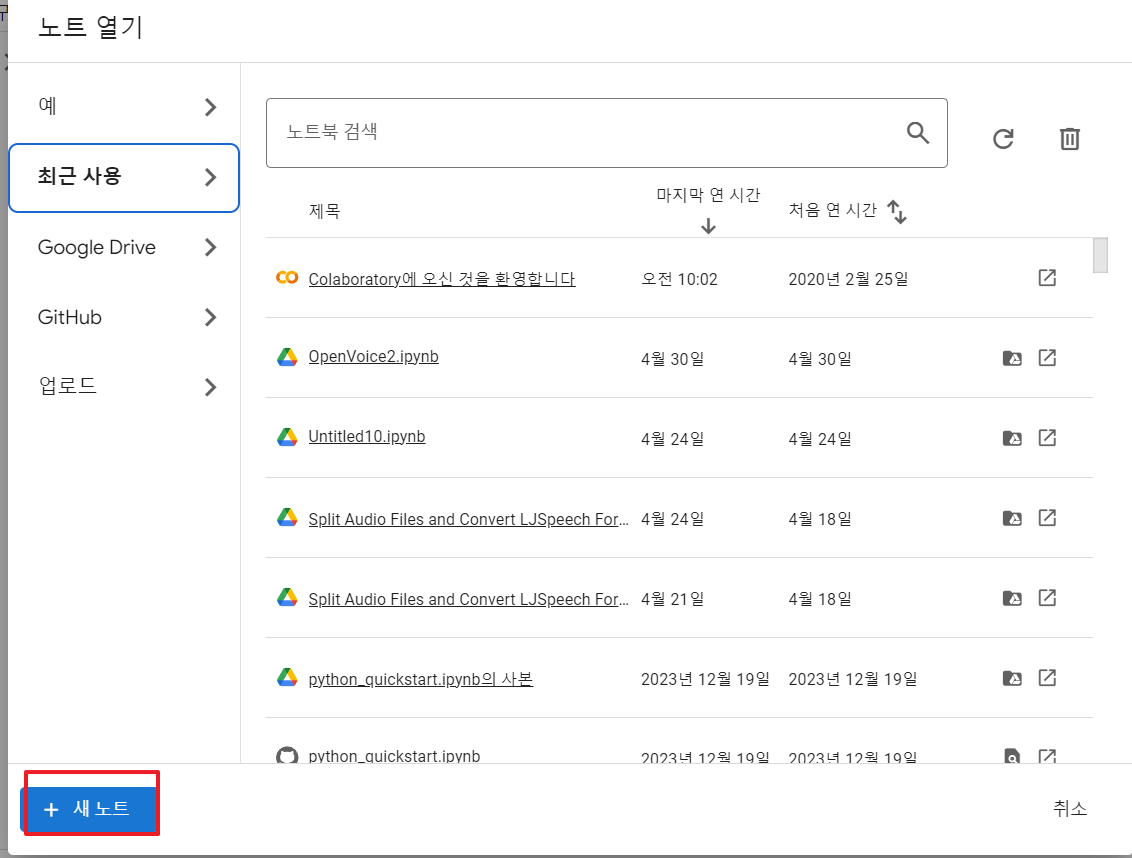Image resolution: width=1132 pixels, height=858 pixels.
Task: Click the 마지막 연 시간 header text
Action: (x=708, y=195)
